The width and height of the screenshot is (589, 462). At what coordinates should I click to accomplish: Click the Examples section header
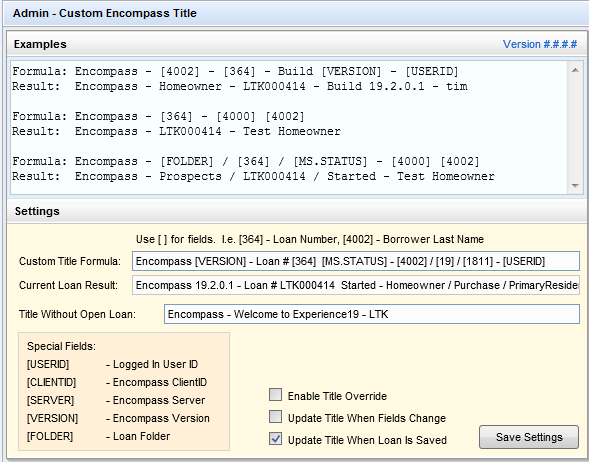[40, 44]
